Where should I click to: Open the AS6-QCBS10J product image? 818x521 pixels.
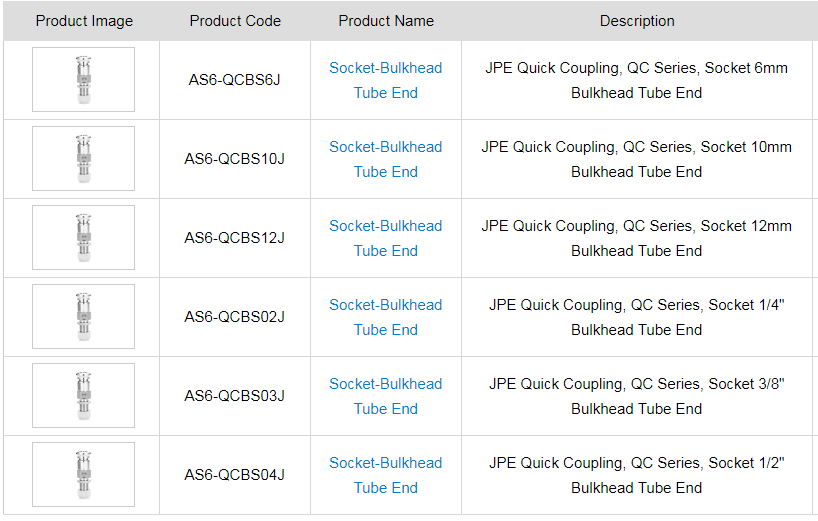83,159
